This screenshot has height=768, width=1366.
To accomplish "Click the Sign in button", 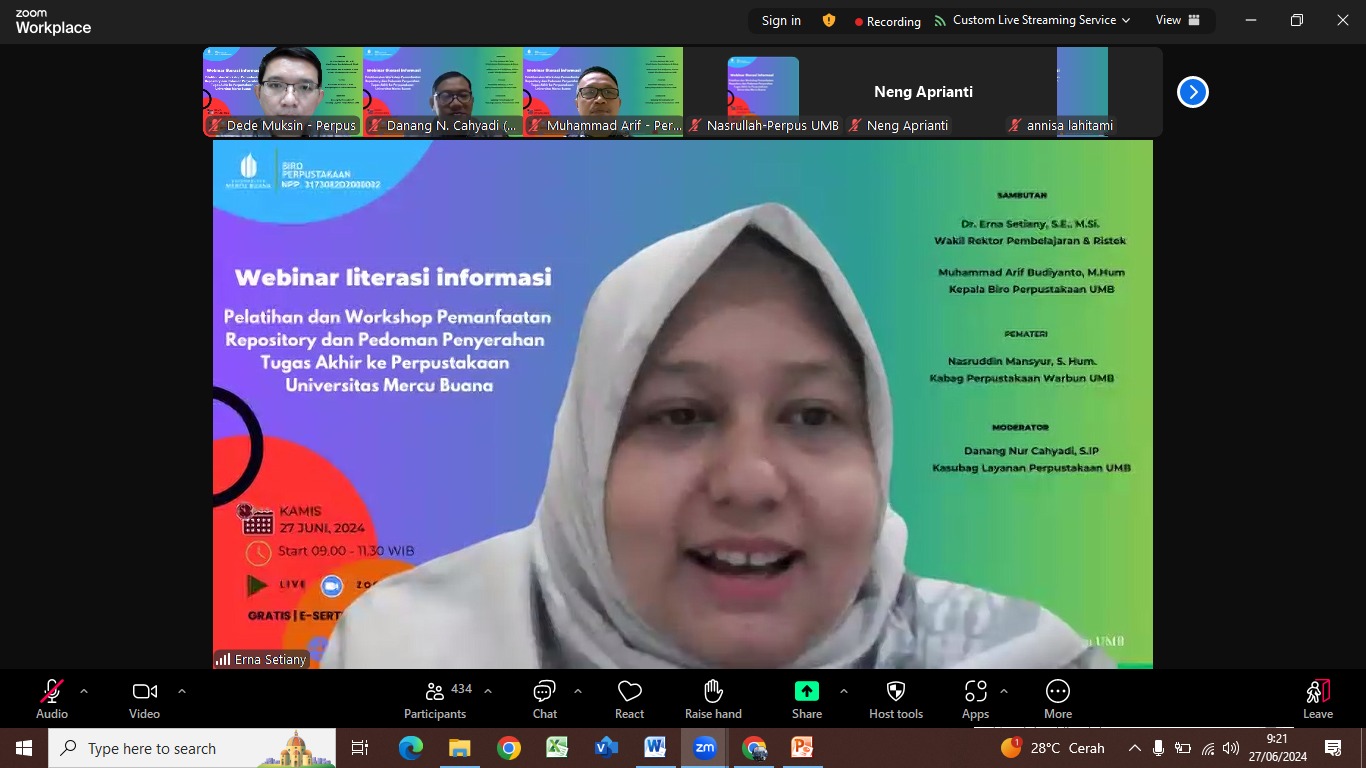I will coord(781,20).
